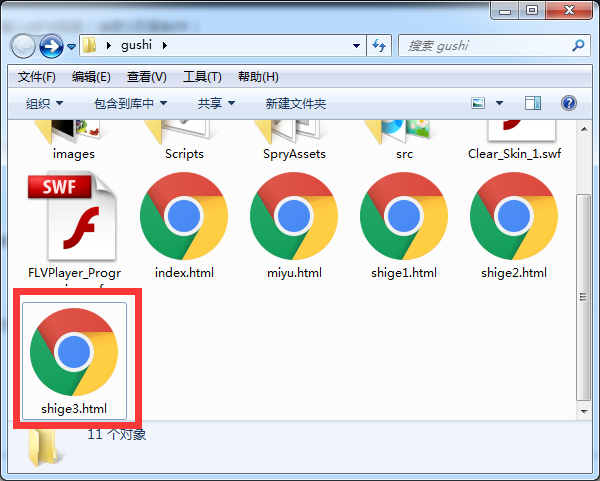Viewport: 600px width, 481px height.
Task: Click the index.html file name
Action: tap(184, 273)
